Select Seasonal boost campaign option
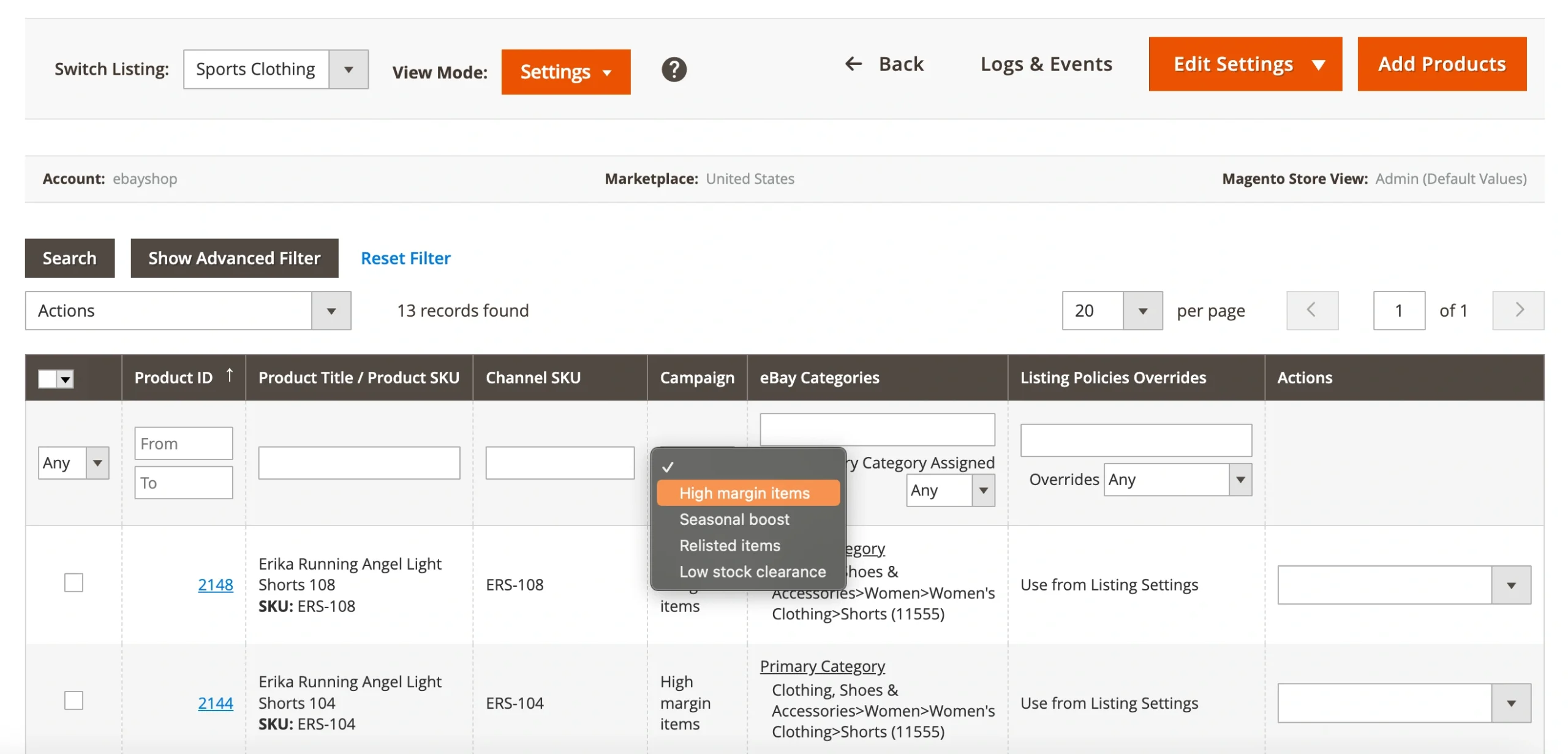The height and width of the screenshot is (754, 1568). coord(734,519)
